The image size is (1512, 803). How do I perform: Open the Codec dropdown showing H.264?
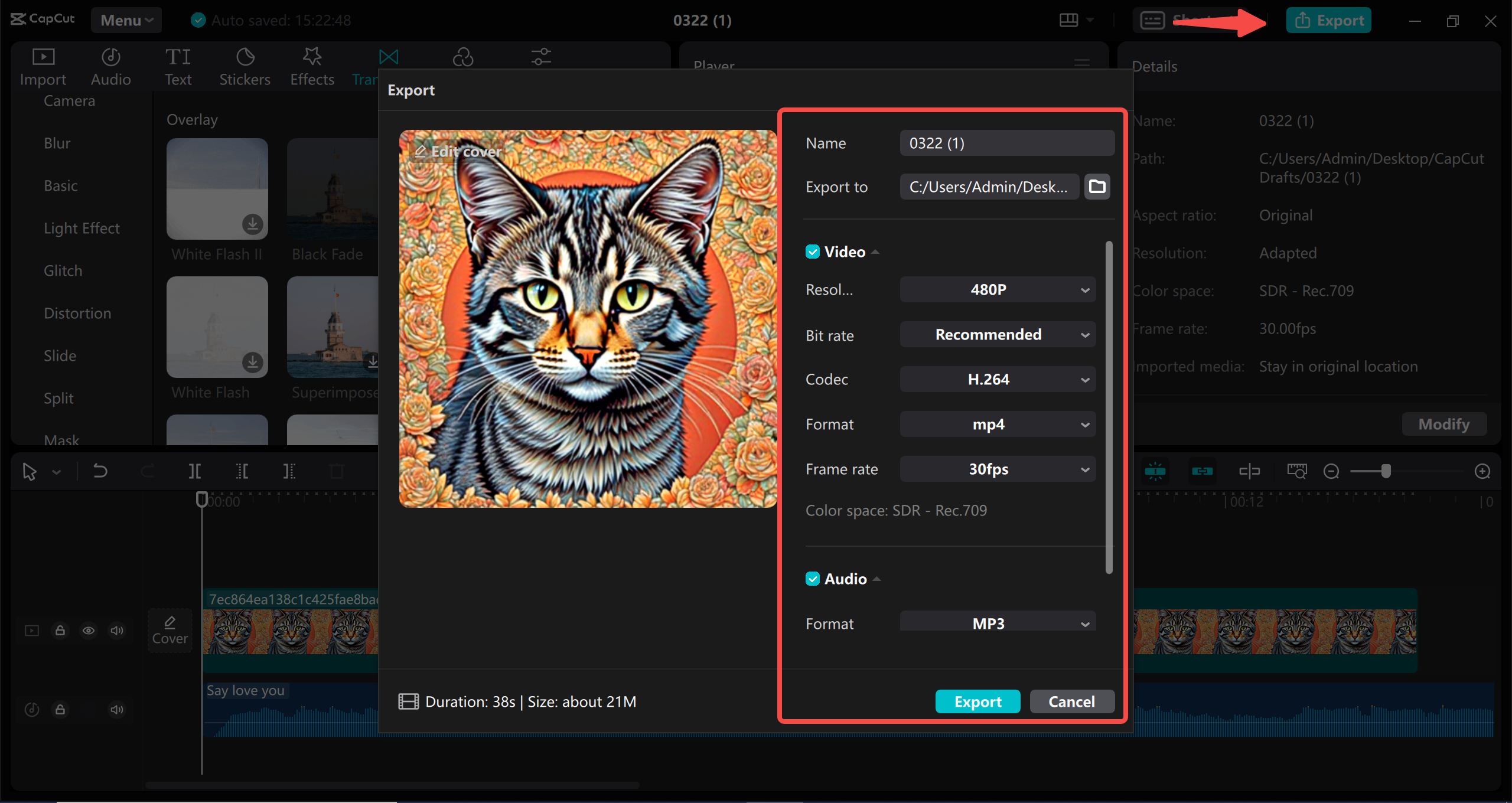tap(997, 379)
